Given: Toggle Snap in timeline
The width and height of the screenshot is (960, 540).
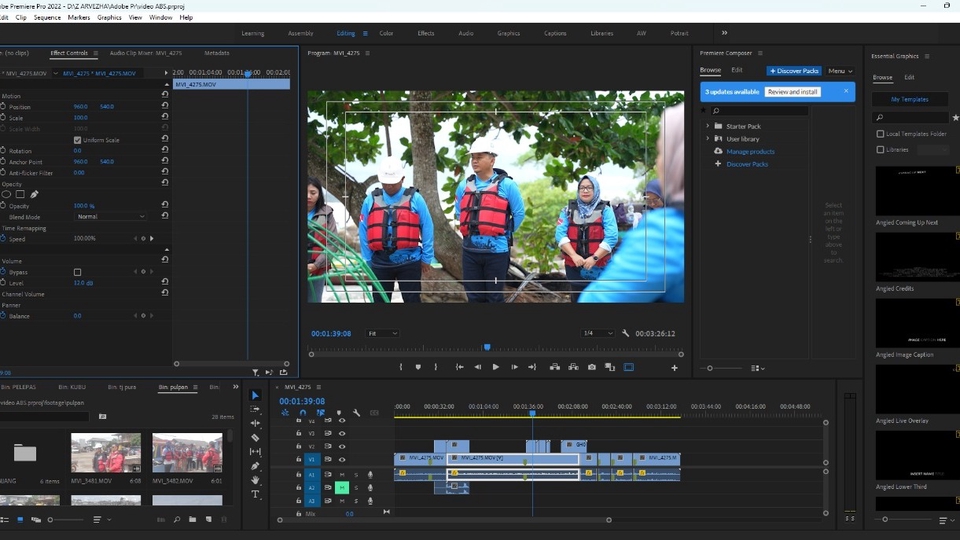Looking at the screenshot, I should click(x=302, y=413).
